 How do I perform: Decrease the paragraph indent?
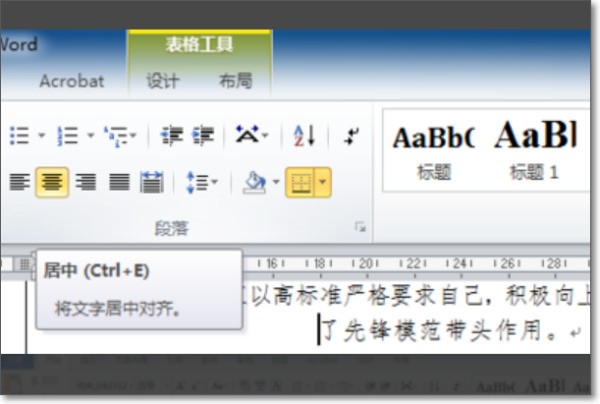point(172,135)
